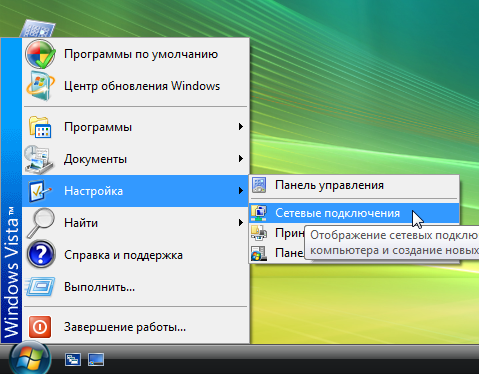The image size is (479, 374).
Task: Click the Документы icon
Action: tap(39, 159)
